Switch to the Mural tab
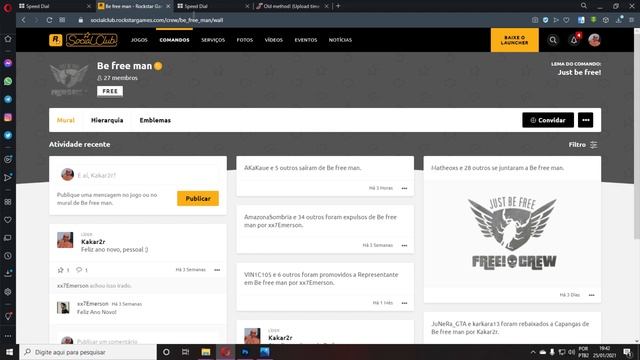This screenshot has height=360, width=640. (x=66, y=120)
